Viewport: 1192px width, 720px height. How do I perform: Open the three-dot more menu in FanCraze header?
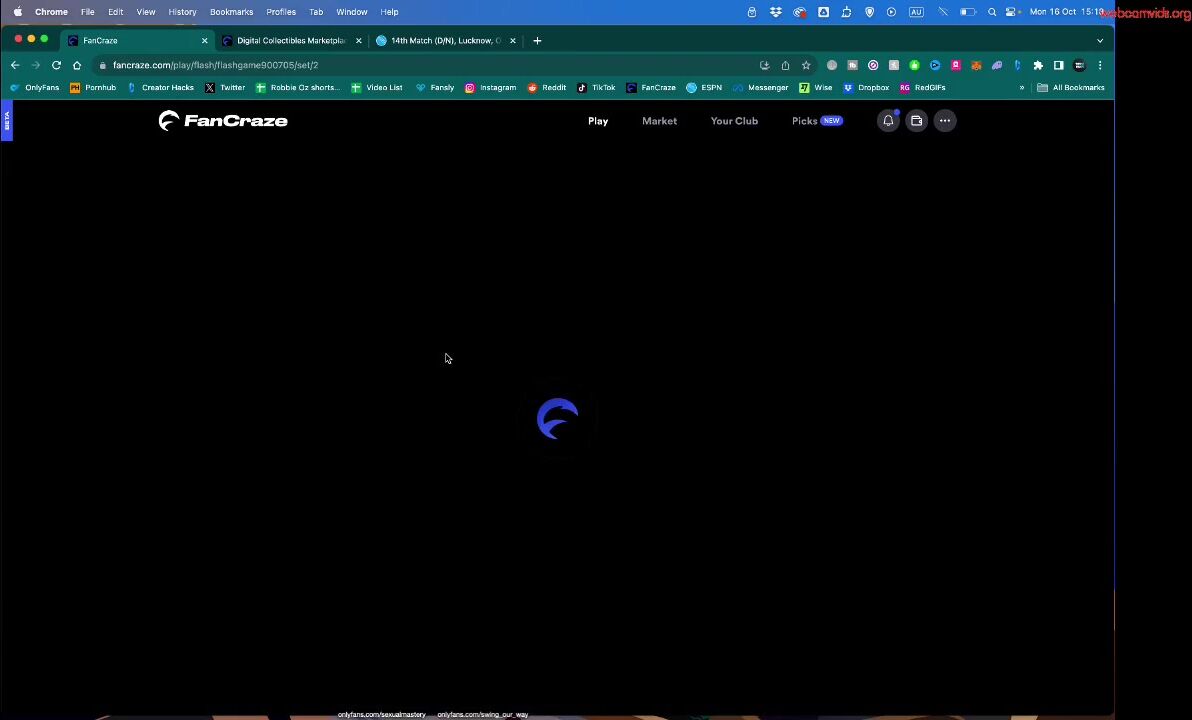coord(945,121)
